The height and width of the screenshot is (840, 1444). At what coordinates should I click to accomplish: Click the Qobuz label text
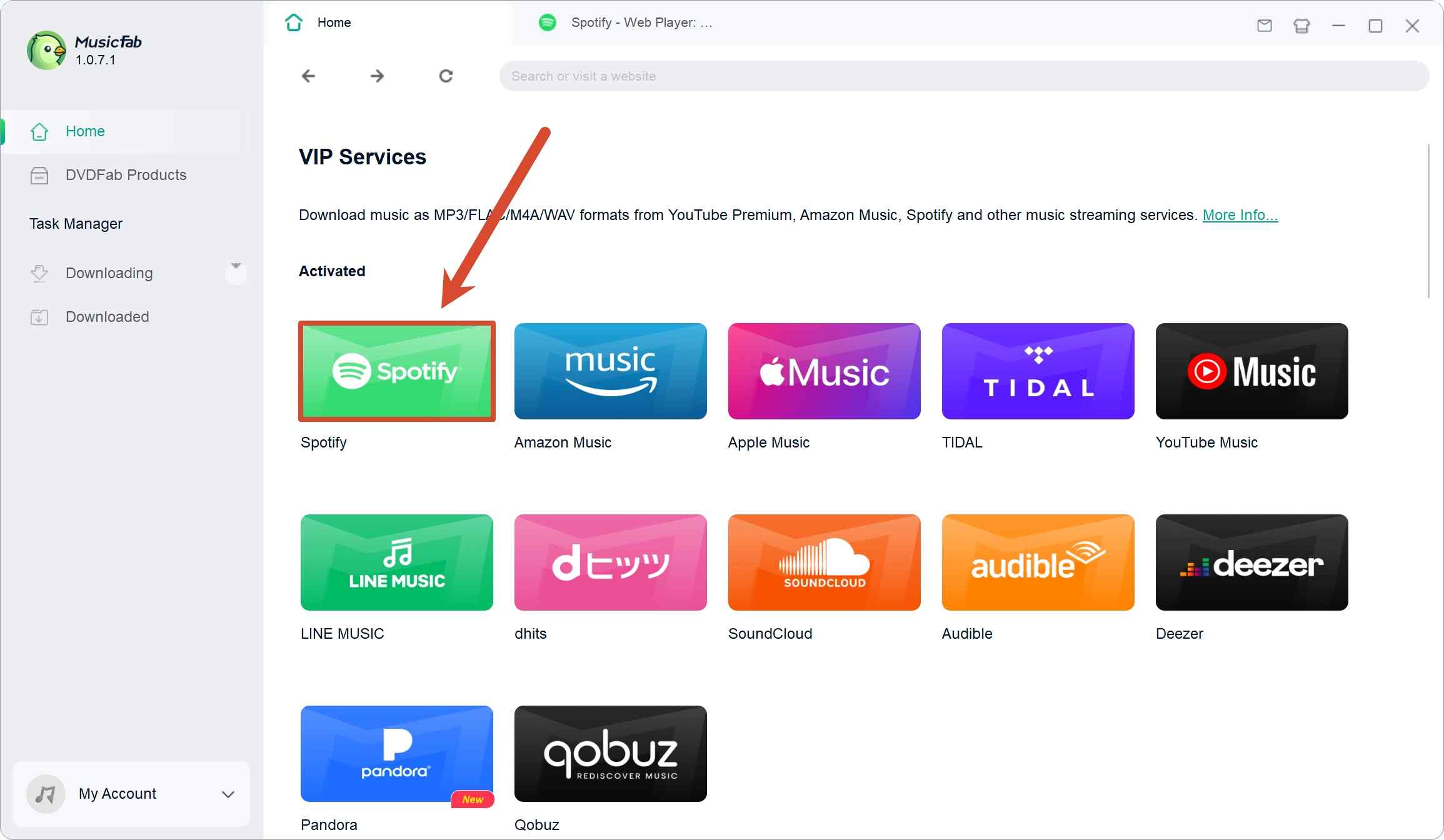click(x=537, y=825)
